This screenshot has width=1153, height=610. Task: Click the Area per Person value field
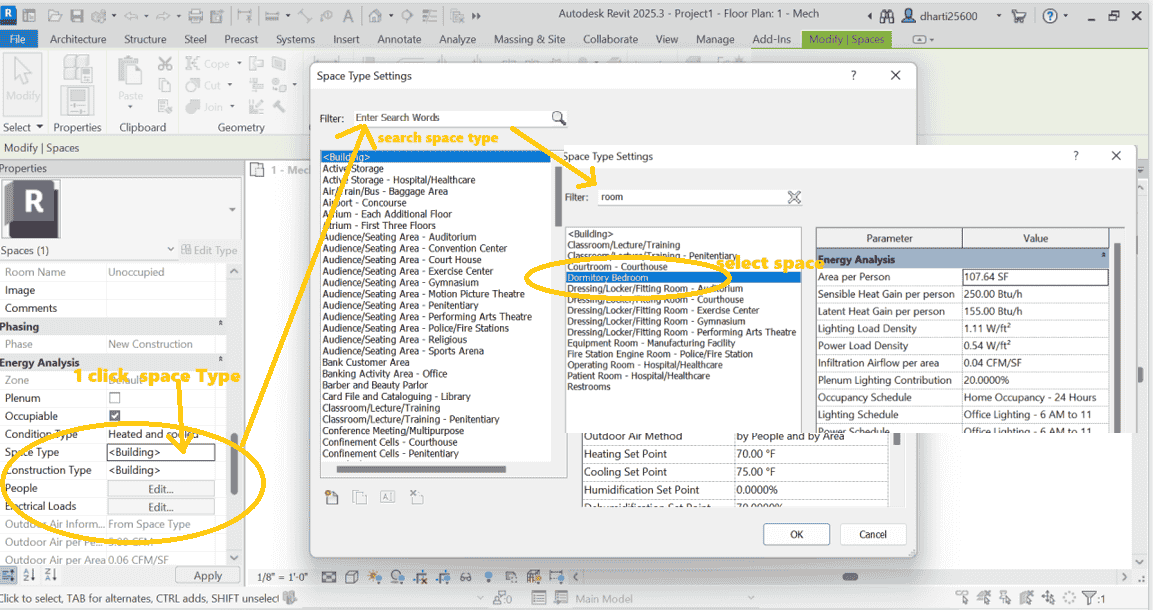click(1035, 277)
